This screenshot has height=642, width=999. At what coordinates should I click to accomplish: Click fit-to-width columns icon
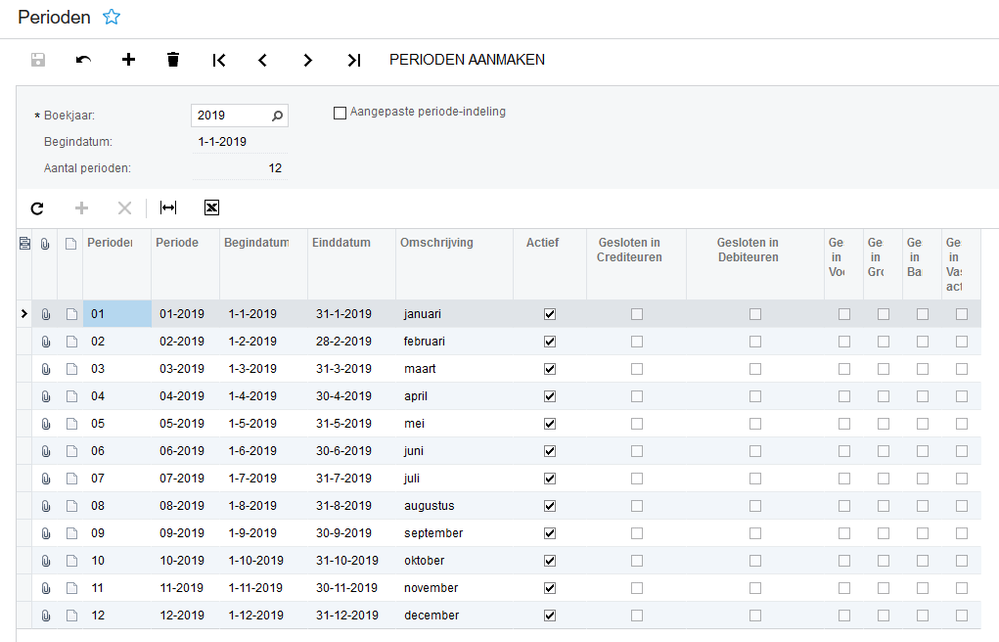168,208
